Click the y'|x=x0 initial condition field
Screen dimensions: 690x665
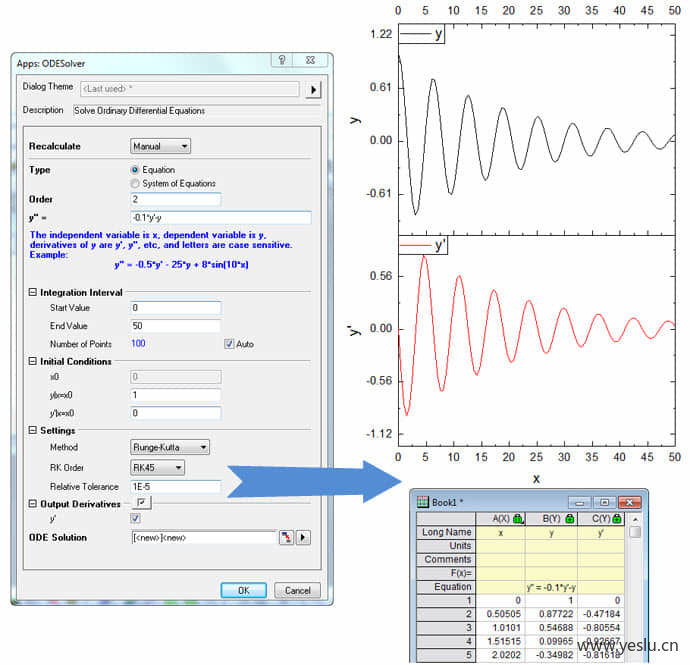[176, 413]
